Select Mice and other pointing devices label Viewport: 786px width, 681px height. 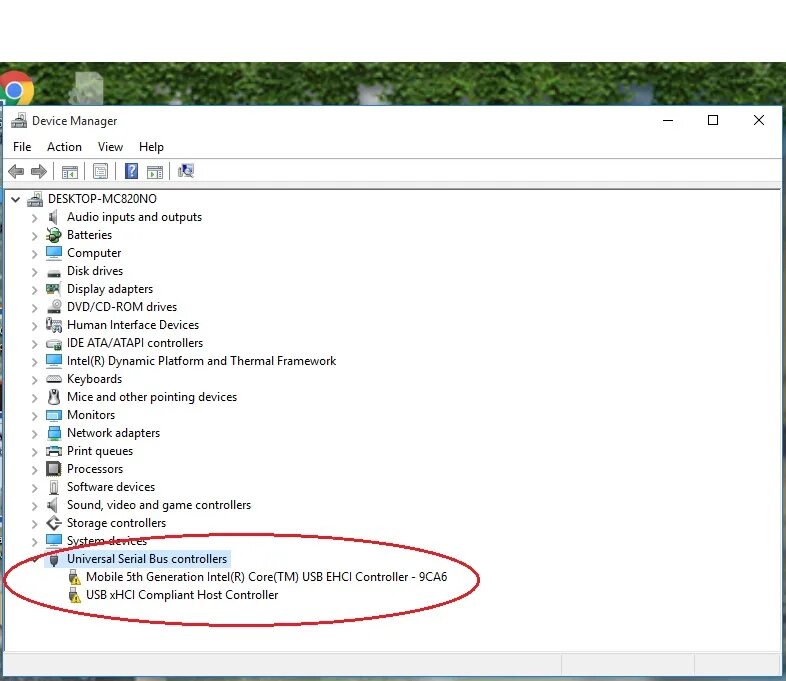pyautogui.click(x=152, y=397)
